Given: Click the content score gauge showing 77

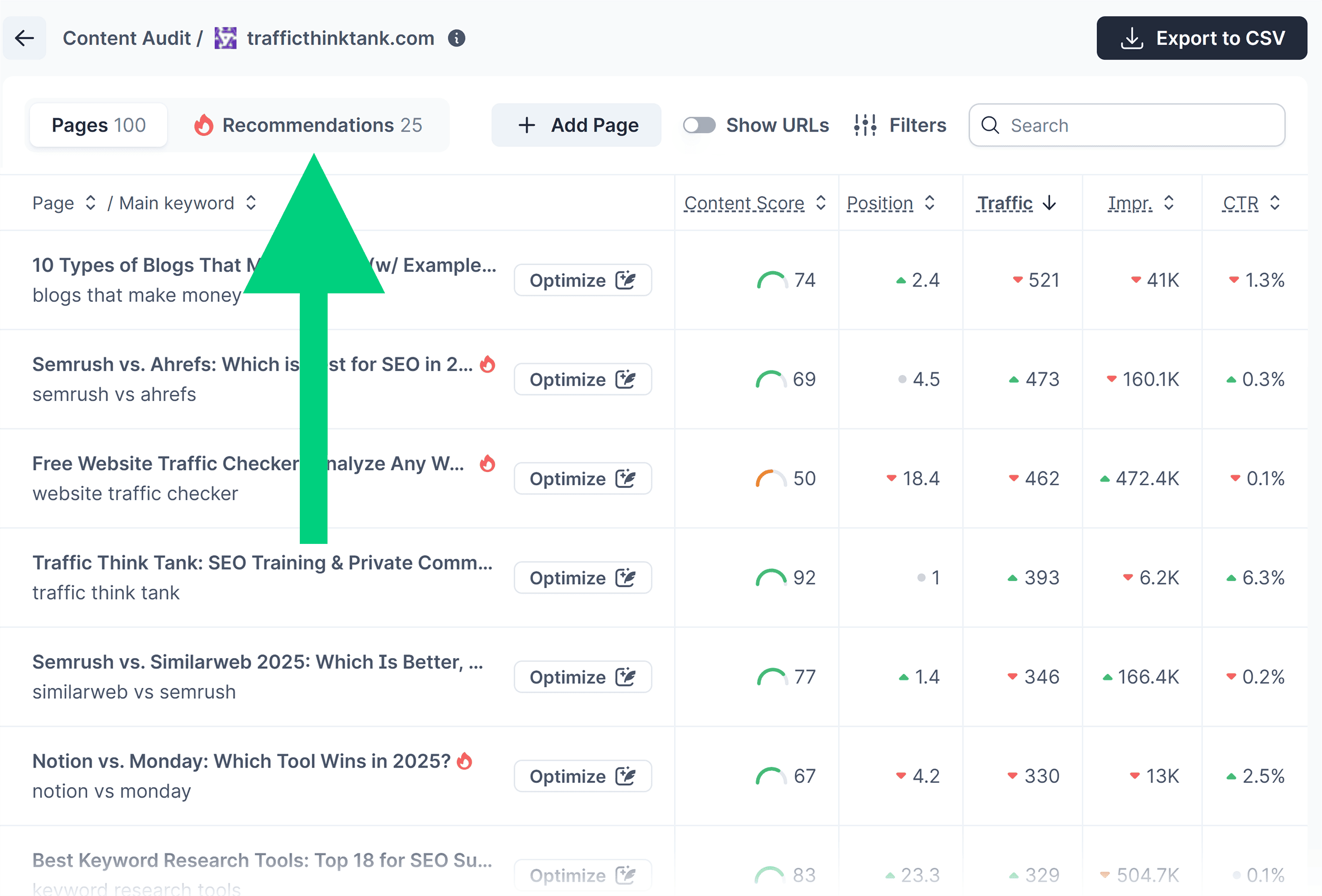Looking at the screenshot, I should click(772, 677).
